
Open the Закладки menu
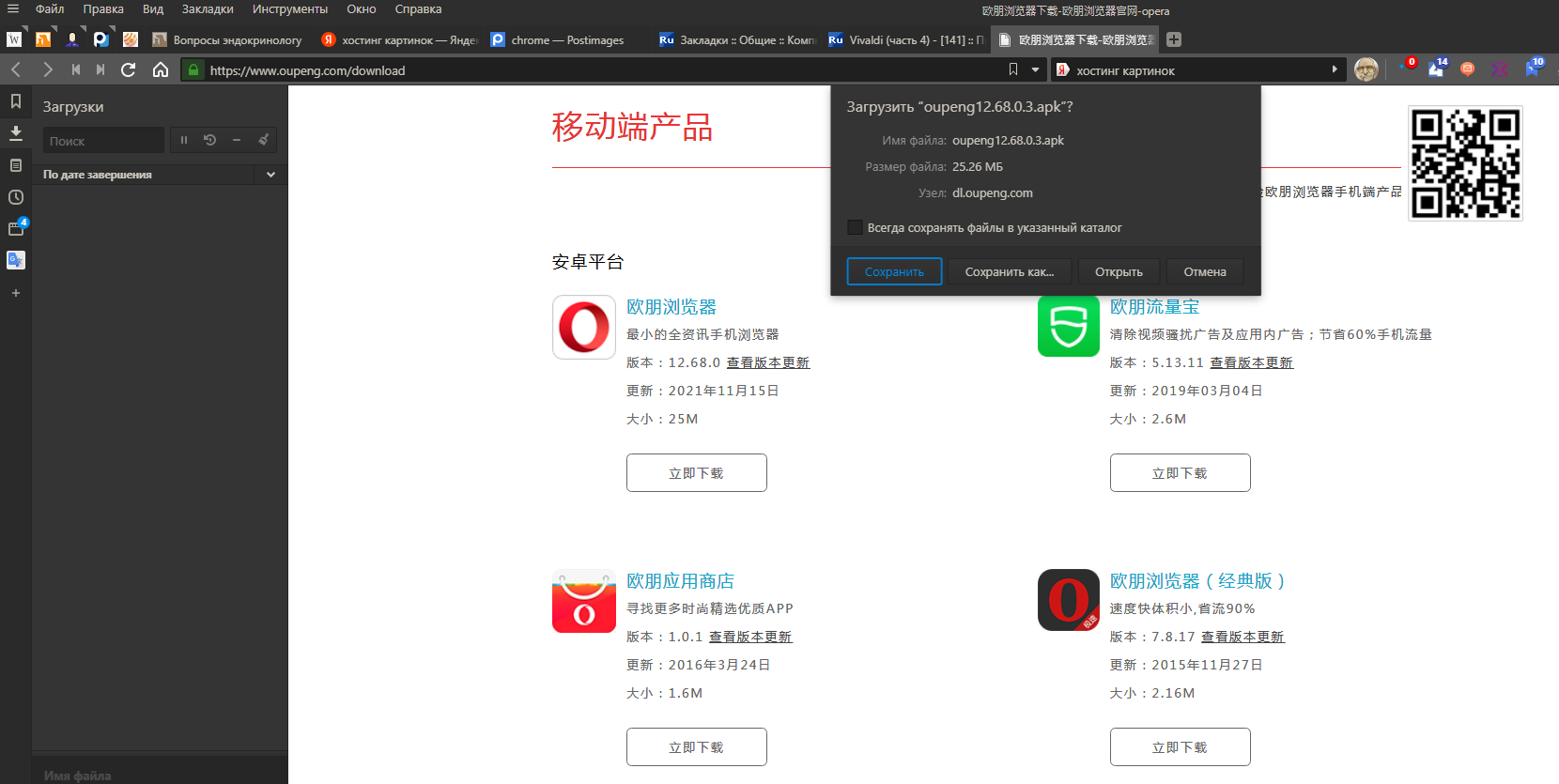208,9
